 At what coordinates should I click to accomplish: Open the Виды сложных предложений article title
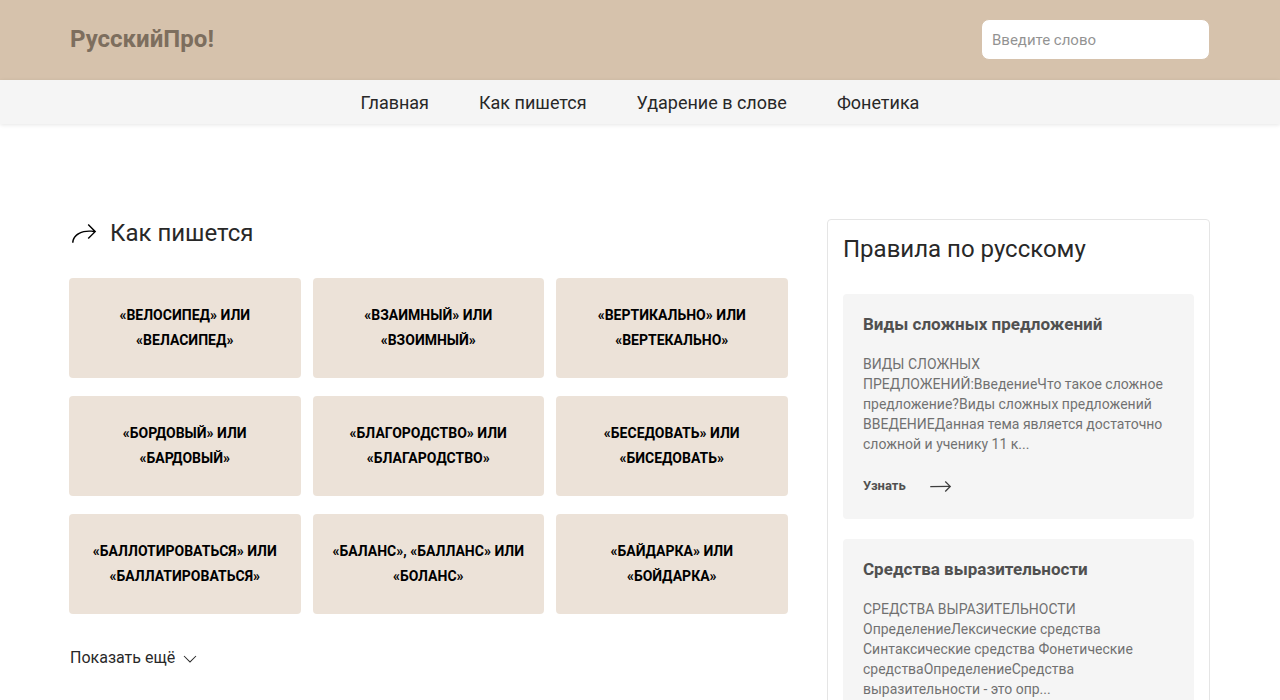click(983, 324)
